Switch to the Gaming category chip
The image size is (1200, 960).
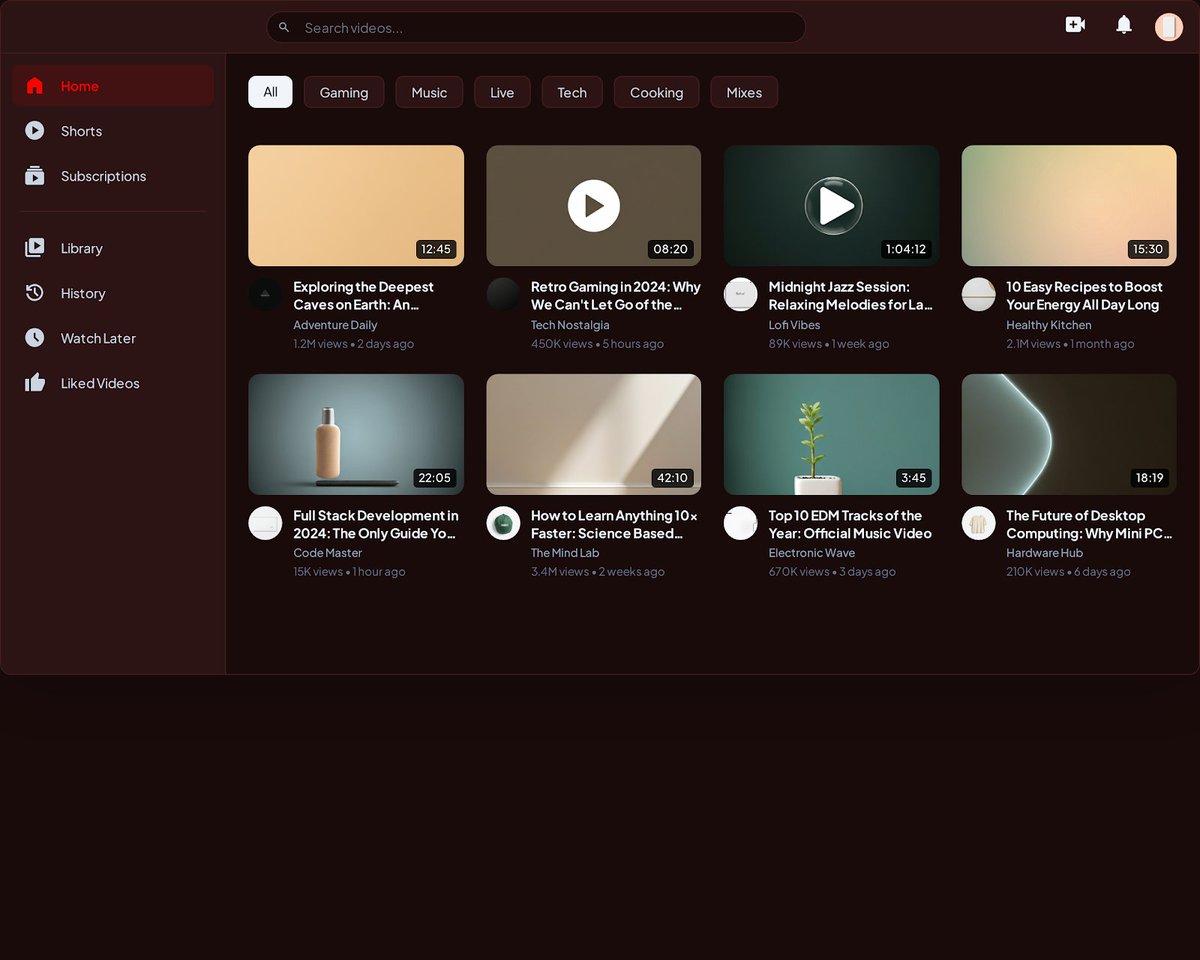pos(344,91)
